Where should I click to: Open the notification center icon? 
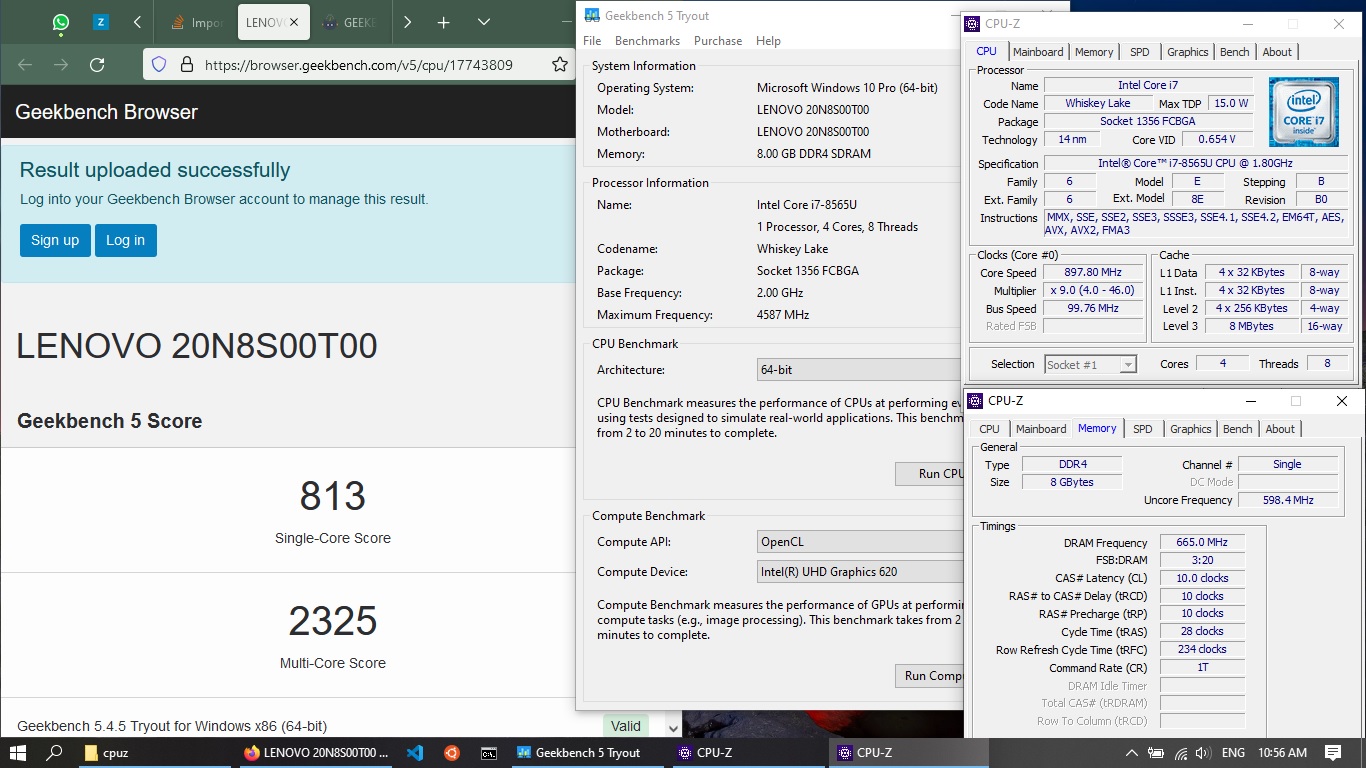[x=1333, y=753]
